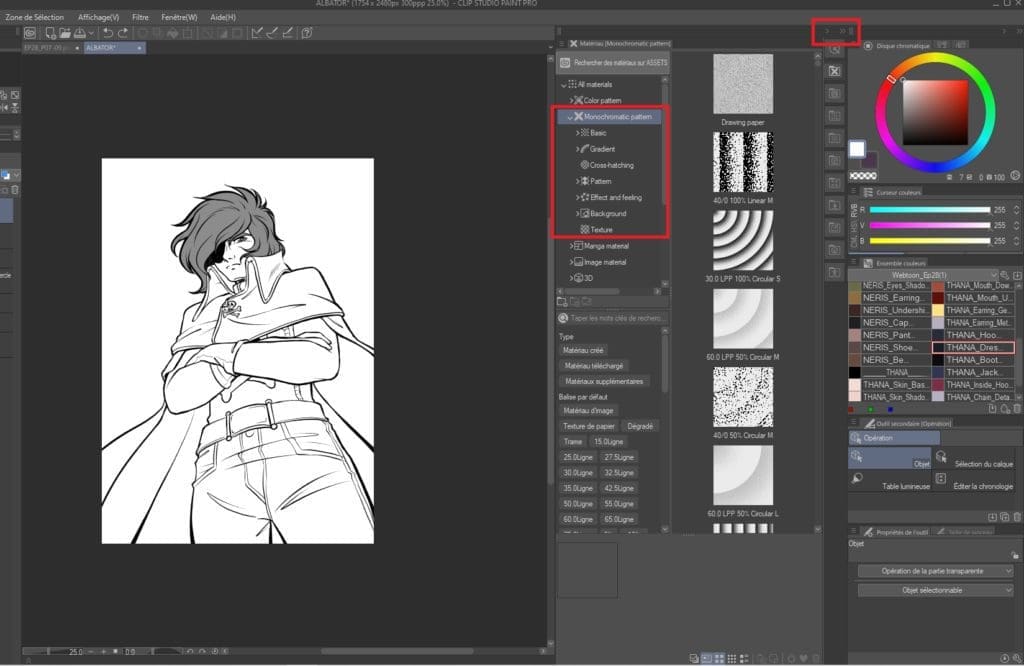Click lock icon in Objet tool properties
The width and height of the screenshot is (1024, 666).
(x=1015, y=555)
